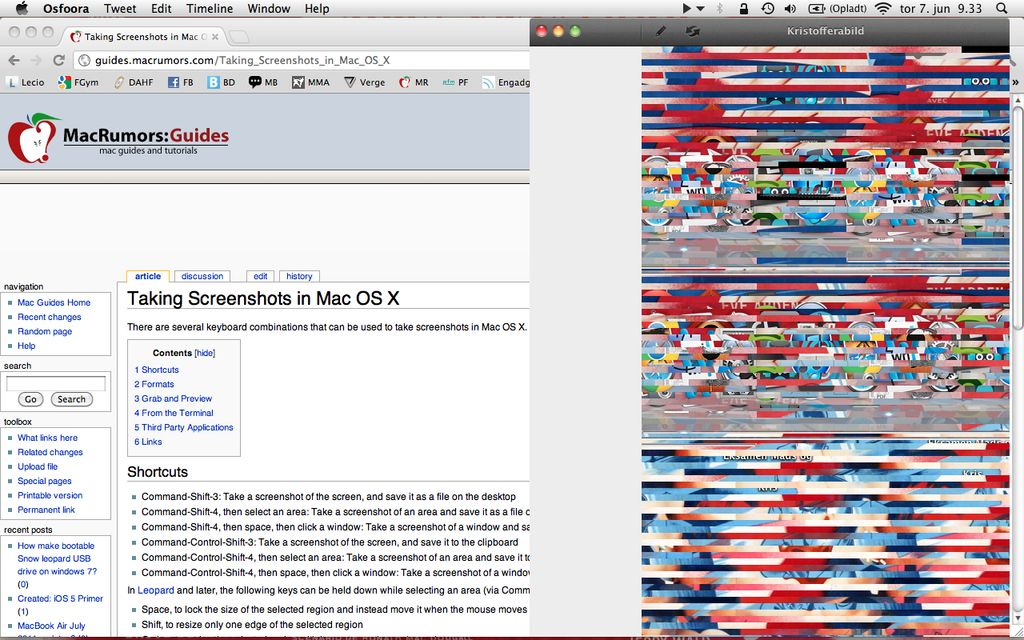The height and width of the screenshot is (640, 1024).
Task: Open the Verge bookmark
Action: click(364, 82)
